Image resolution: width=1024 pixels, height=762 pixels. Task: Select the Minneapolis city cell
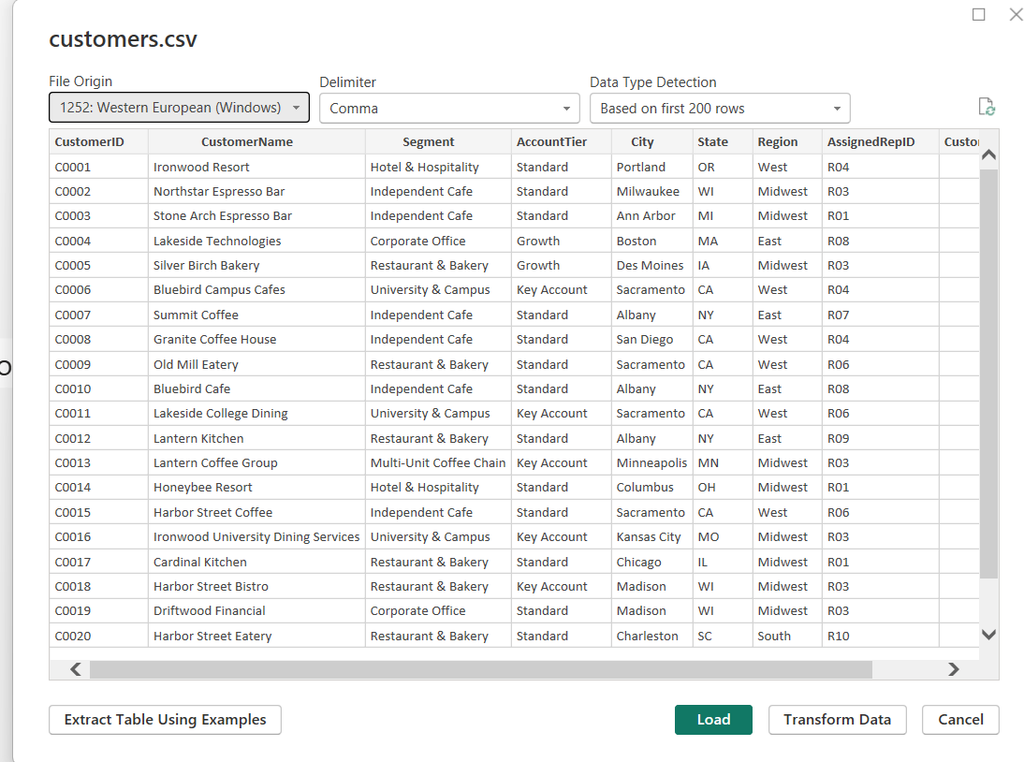coord(652,463)
